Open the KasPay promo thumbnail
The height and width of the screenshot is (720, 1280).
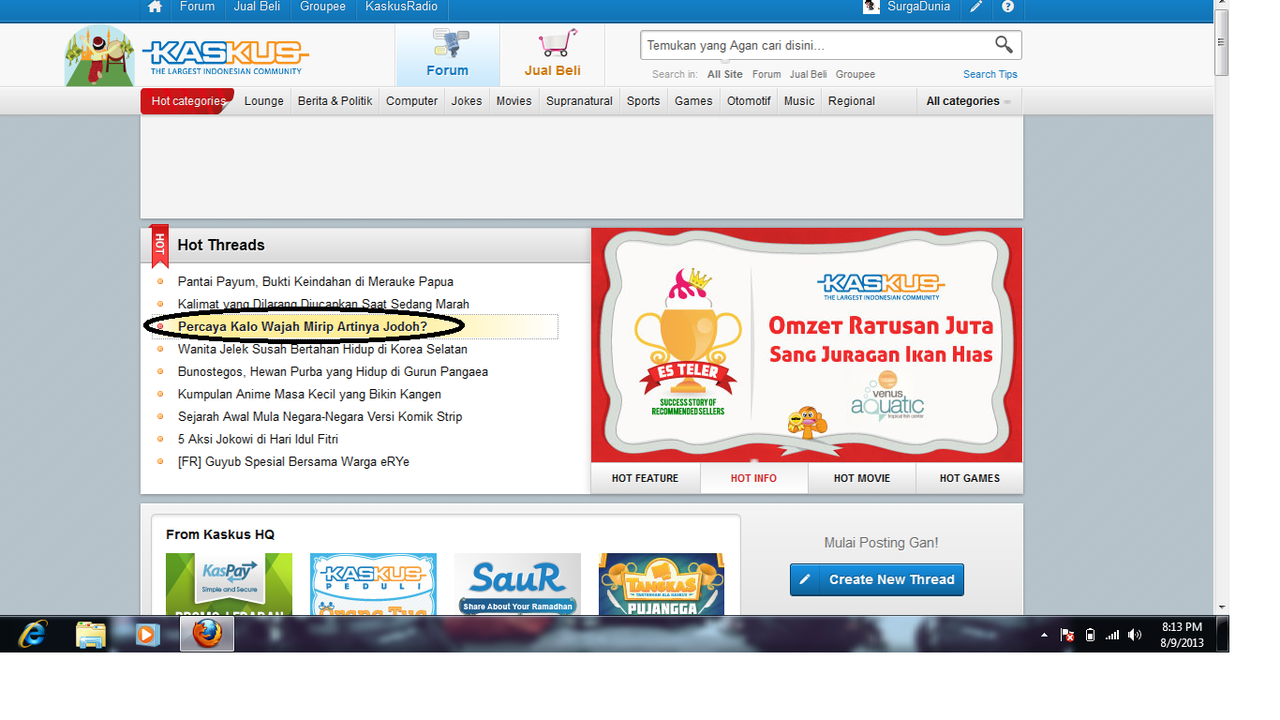tap(229, 584)
